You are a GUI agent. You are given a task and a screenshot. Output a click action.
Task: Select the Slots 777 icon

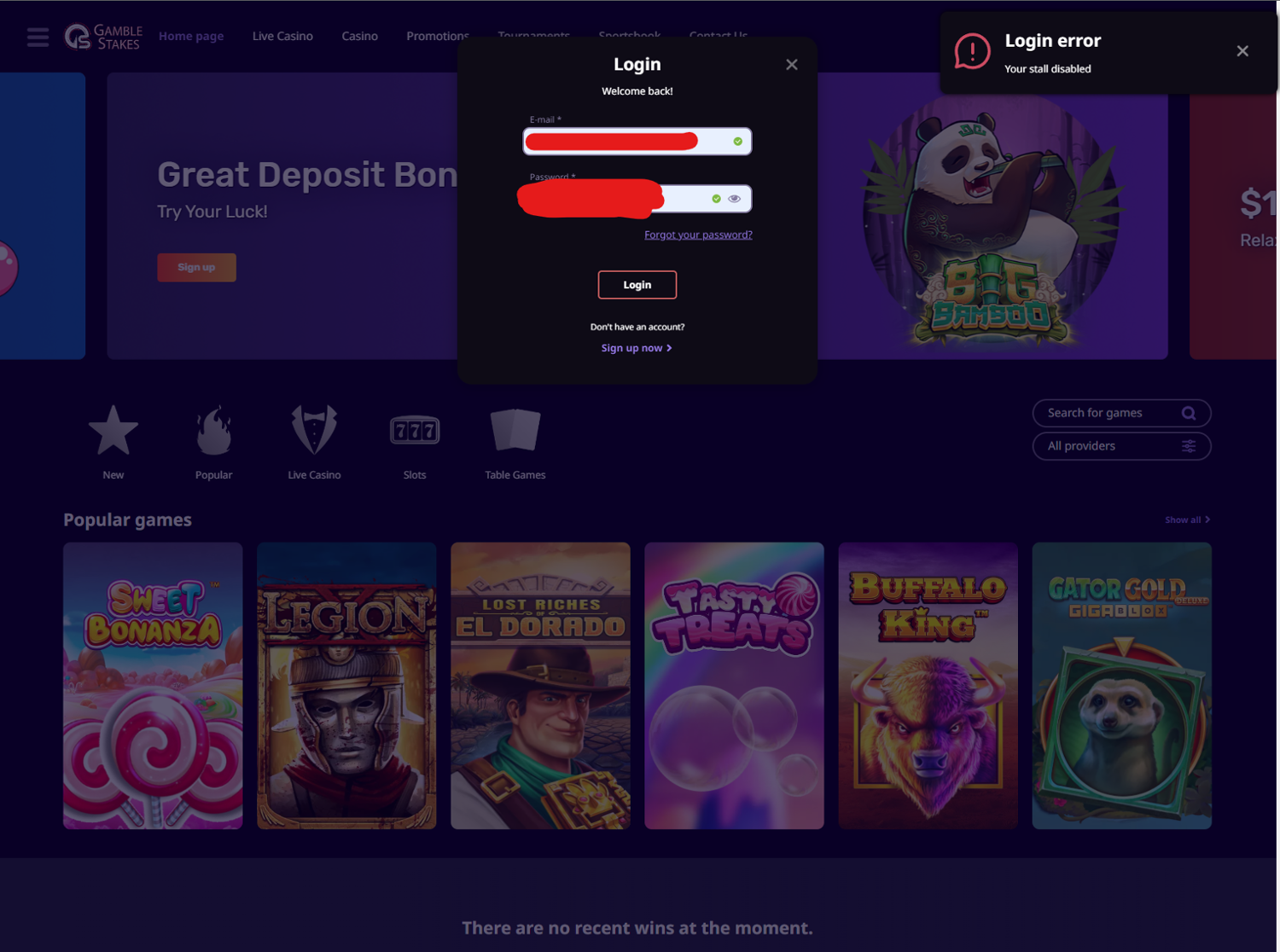(x=415, y=431)
